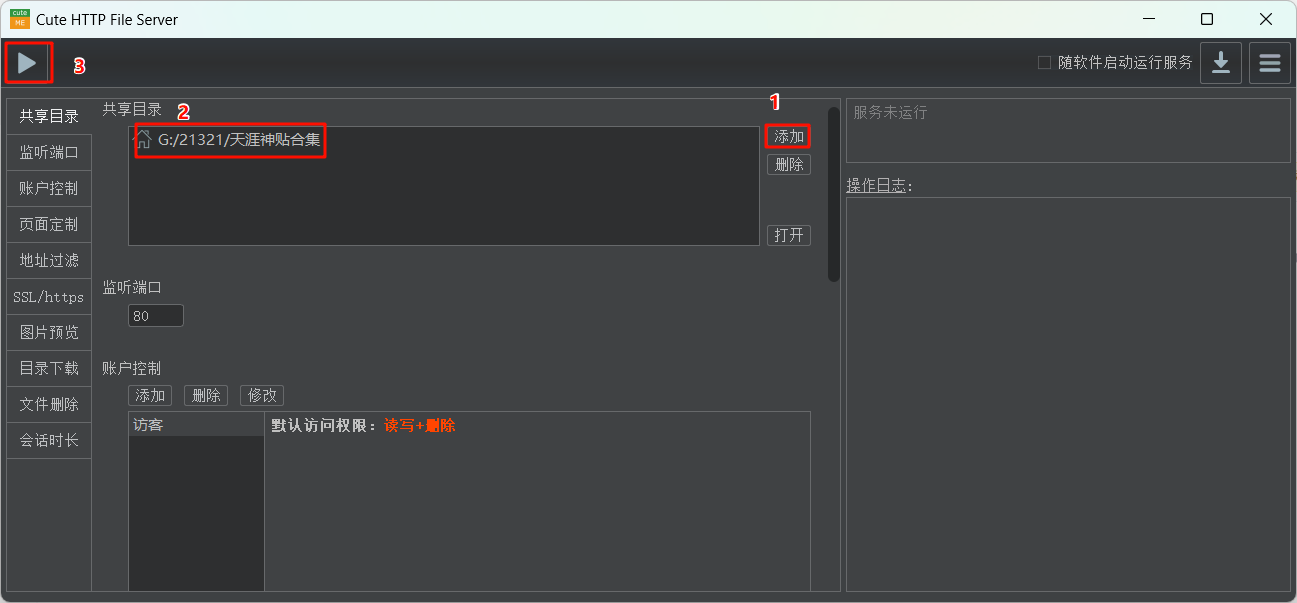Click the Cute HTTP File Server app icon
Image resolution: width=1297 pixels, height=603 pixels.
[20, 19]
